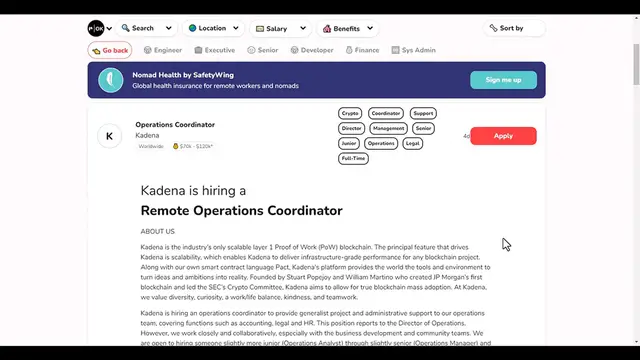Select the Developer category tab

pos(312,50)
